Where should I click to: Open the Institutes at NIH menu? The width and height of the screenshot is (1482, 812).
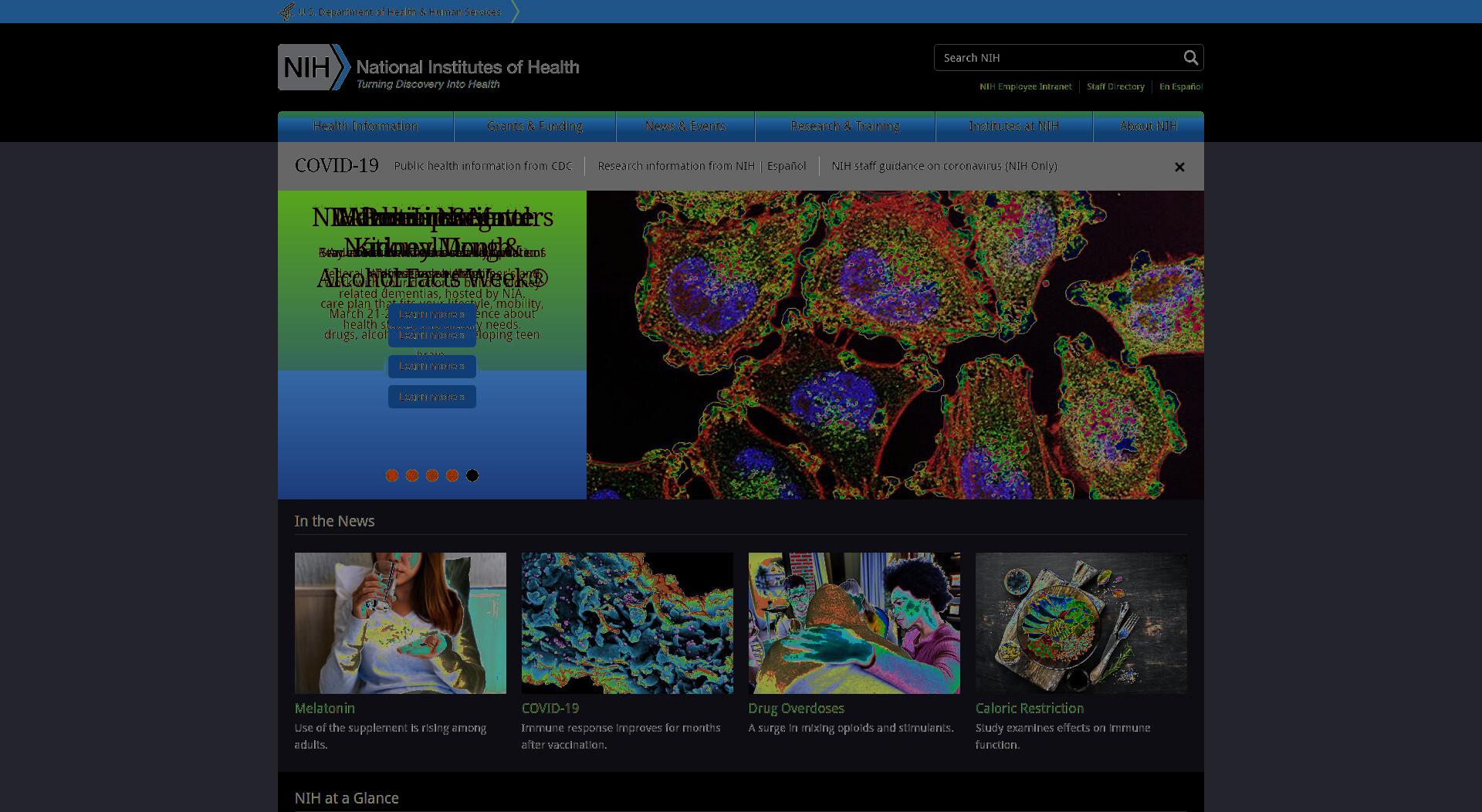[1014, 127]
